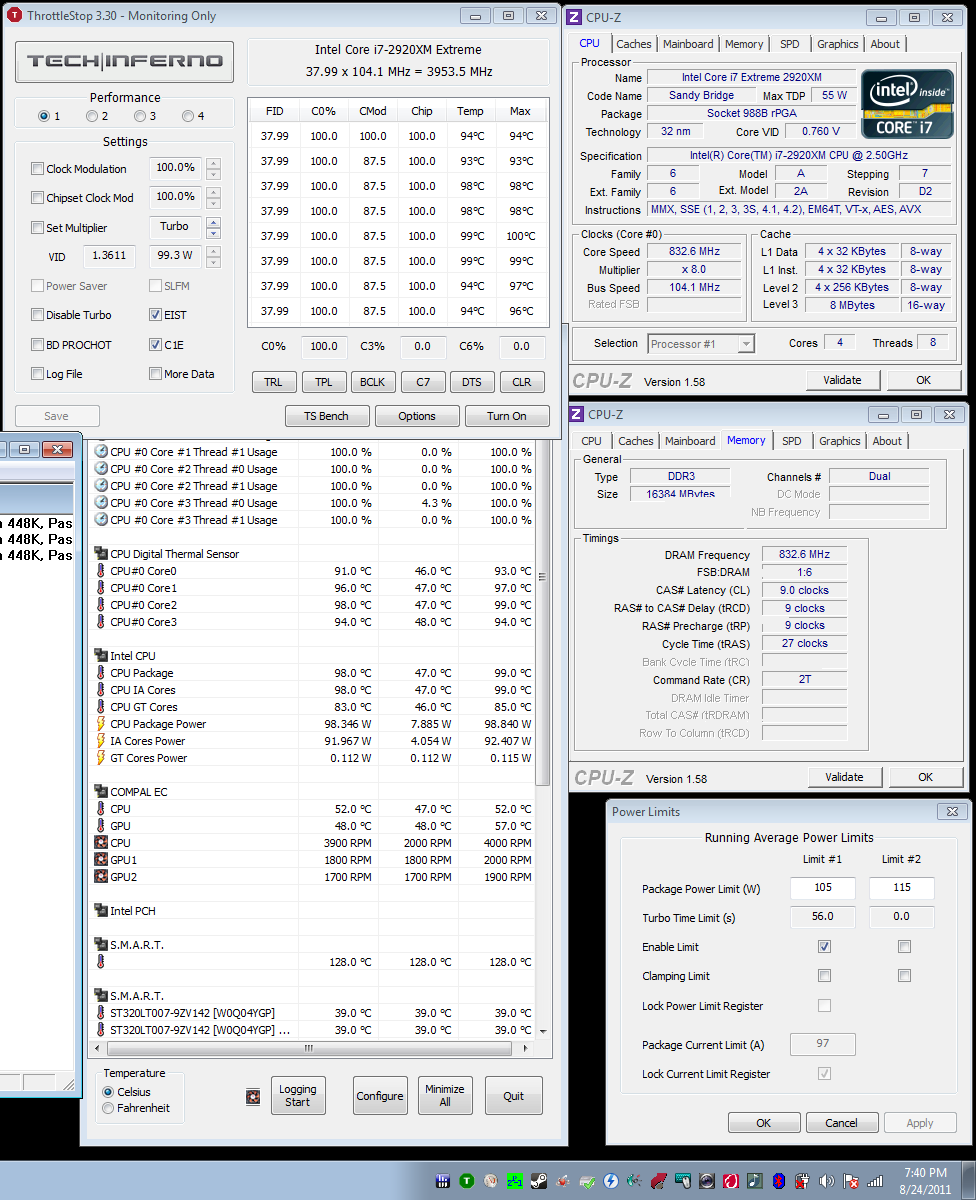Tick the Set Multiplier checkbox
Screen dimensions: 976x1200
point(37,227)
